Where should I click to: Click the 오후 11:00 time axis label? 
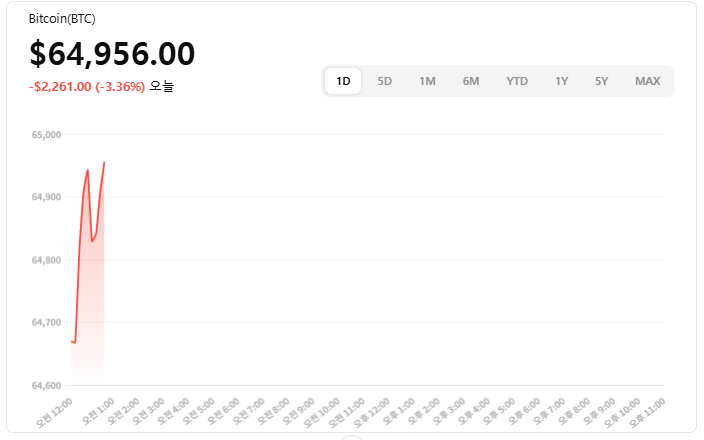646,412
